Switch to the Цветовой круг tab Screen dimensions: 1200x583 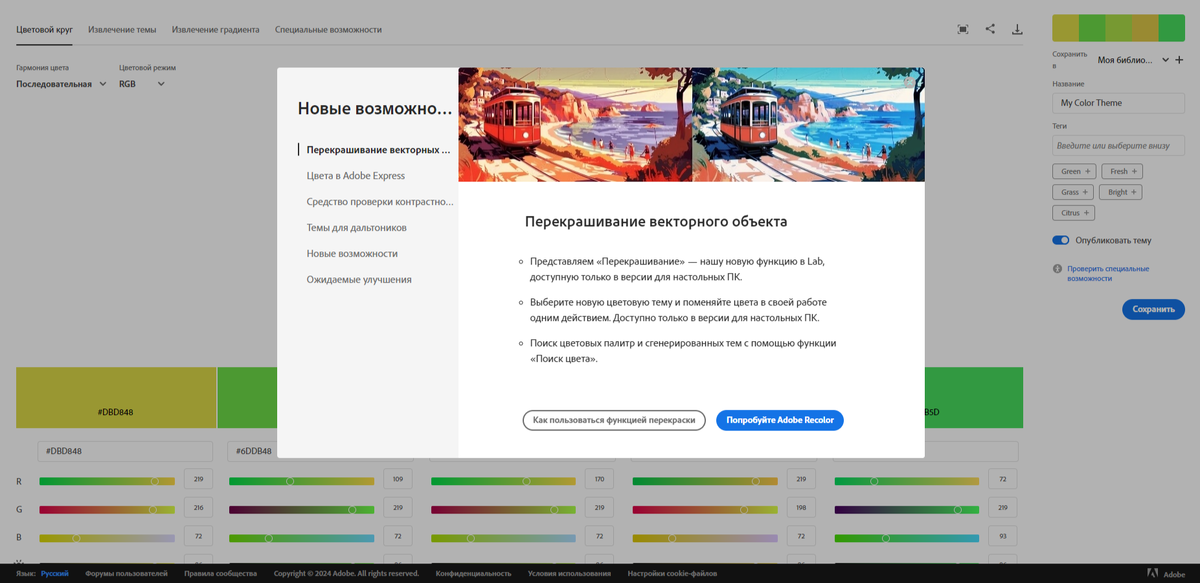click(x=44, y=30)
